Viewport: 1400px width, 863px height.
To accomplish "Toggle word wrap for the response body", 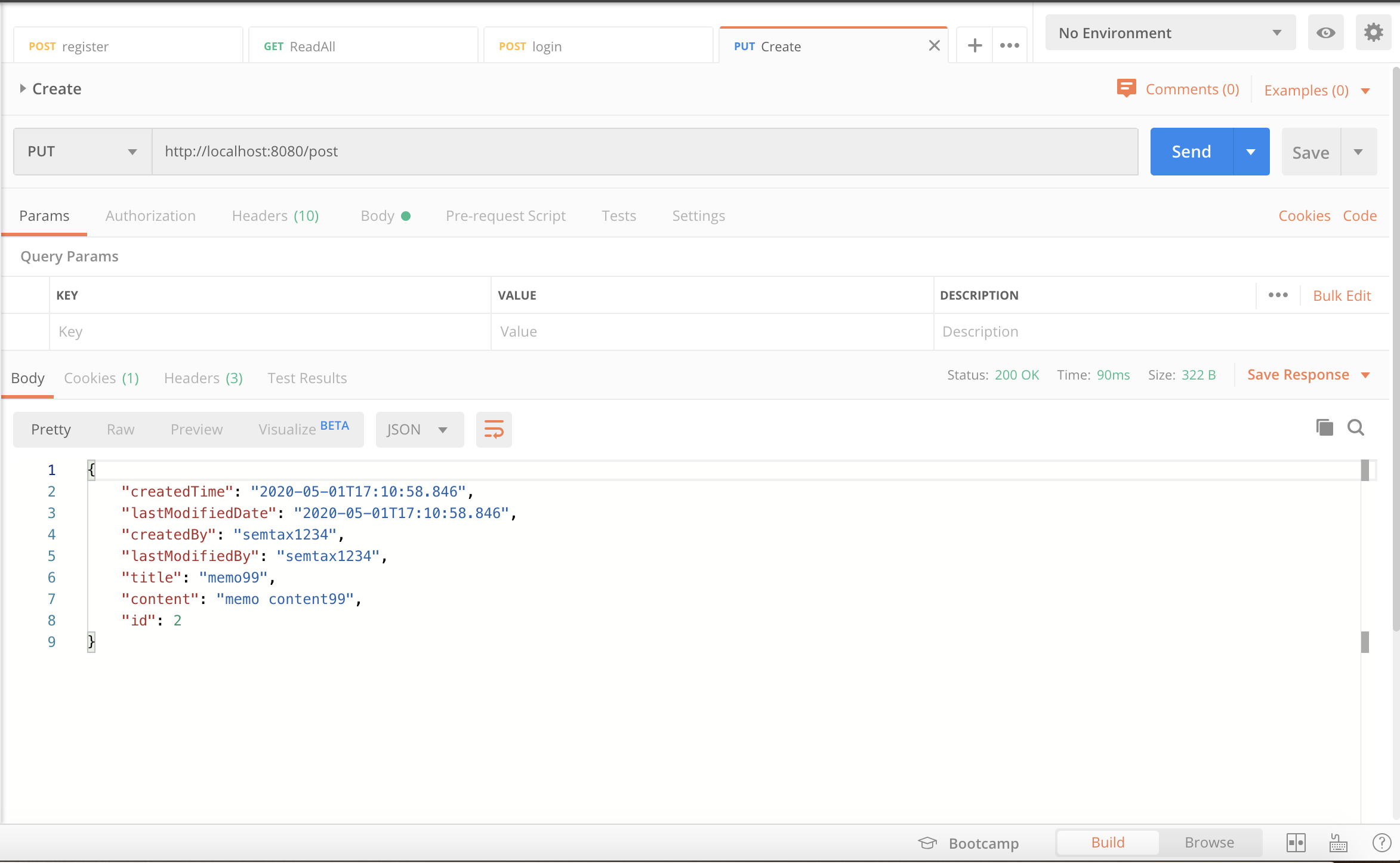I will click(494, 429).
